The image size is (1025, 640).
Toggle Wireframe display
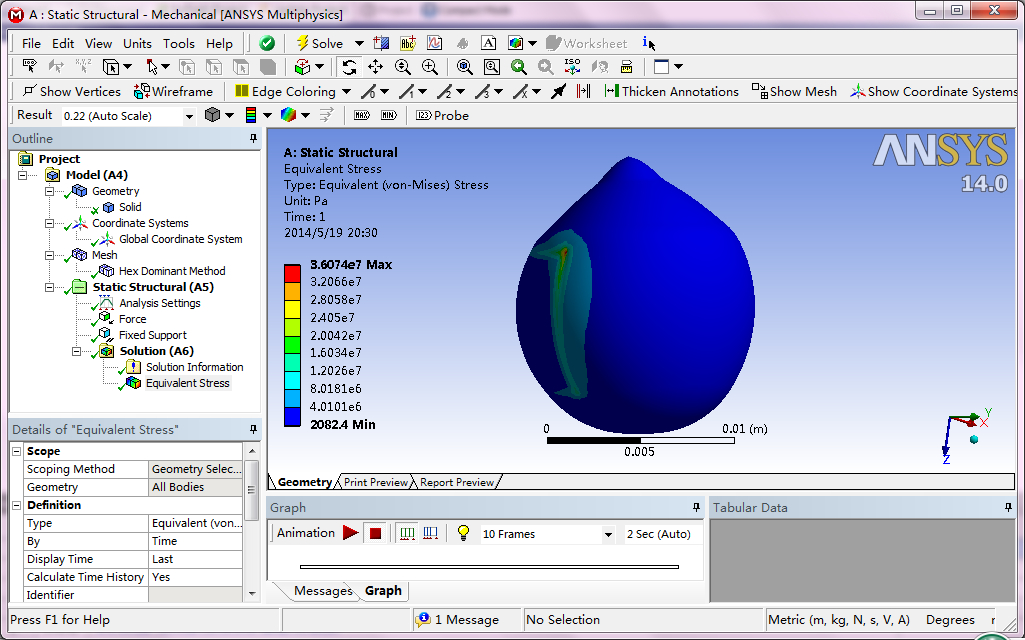click(x=173, y=92)
